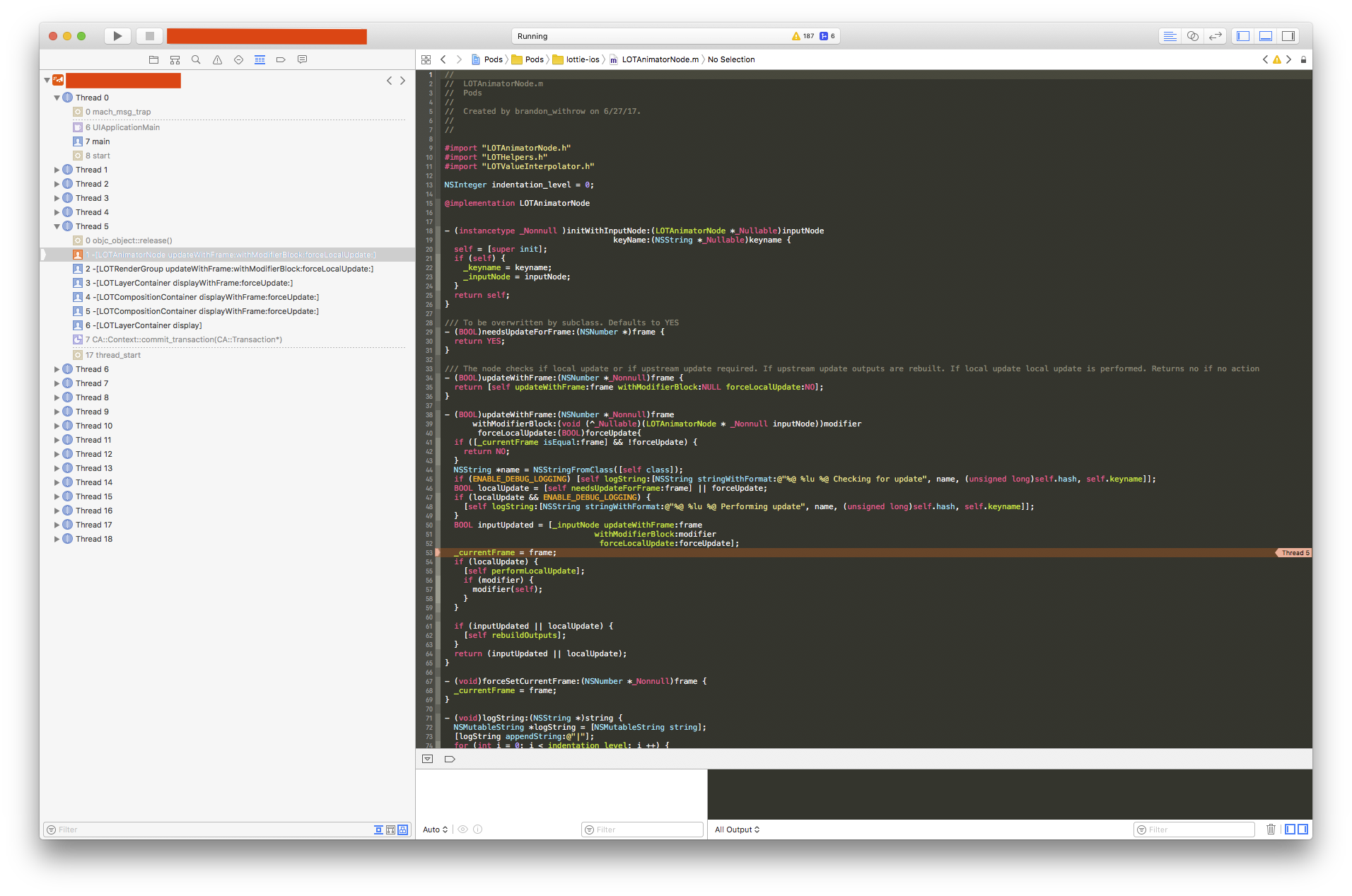
Task: Click the Running status in activity viewer
Action: click(532, 36)
